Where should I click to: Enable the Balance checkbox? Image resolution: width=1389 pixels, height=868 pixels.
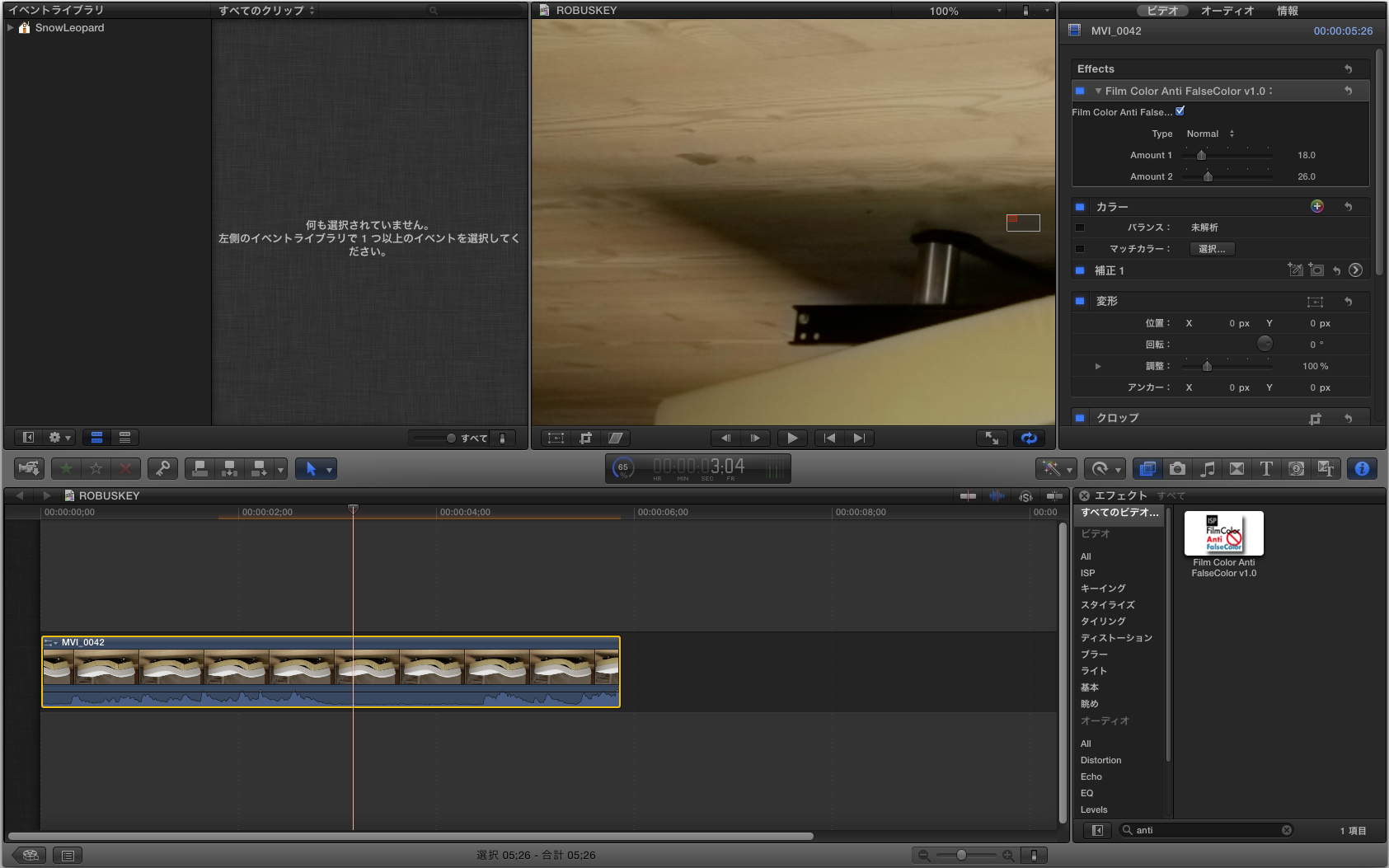coord(1080,228)
